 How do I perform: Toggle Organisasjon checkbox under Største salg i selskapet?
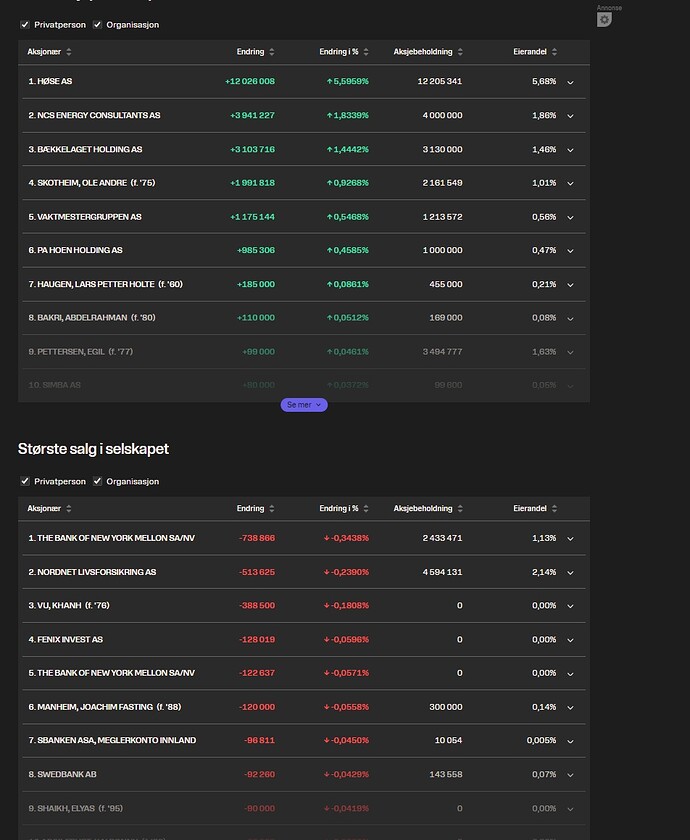(x=97, y=482)
